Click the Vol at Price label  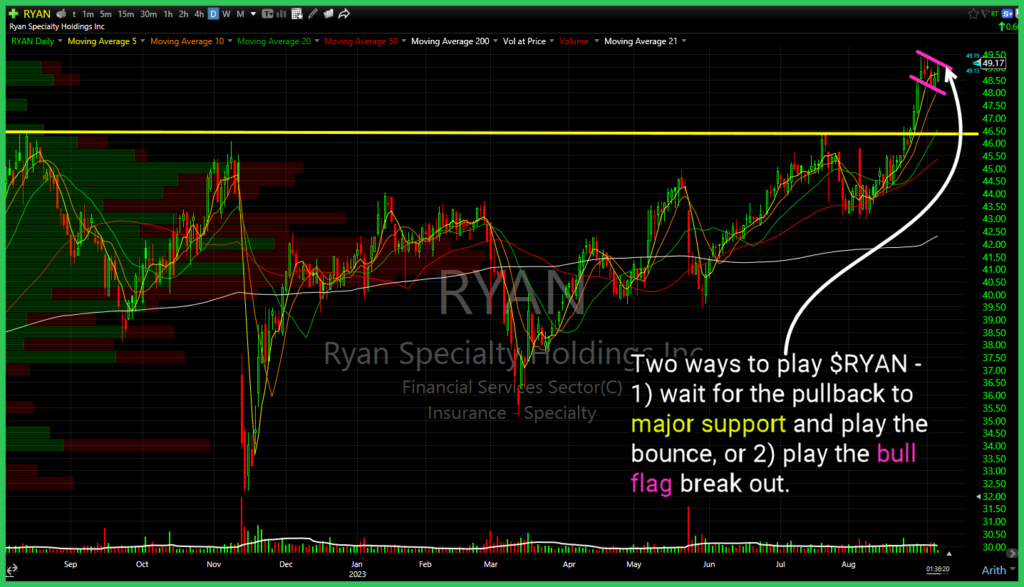(x=524, y=41)
